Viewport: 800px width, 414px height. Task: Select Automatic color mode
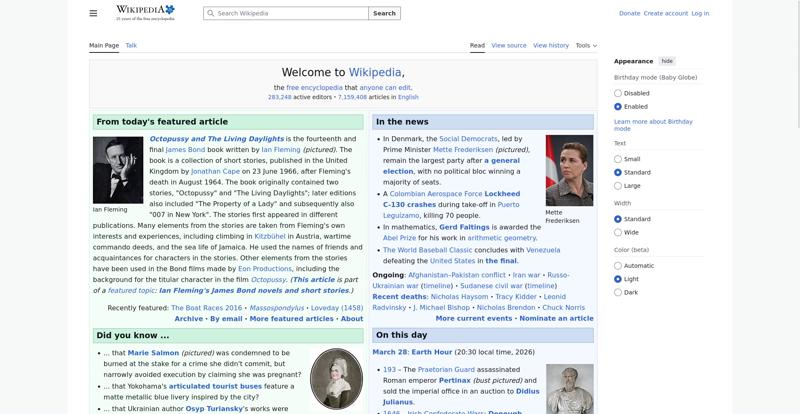[x=618, y=266]
